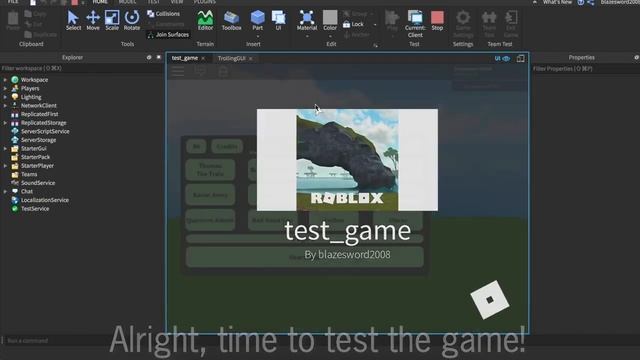Open the UI insert tool
This screenshot has width=640, height=360.
[278, 20]
